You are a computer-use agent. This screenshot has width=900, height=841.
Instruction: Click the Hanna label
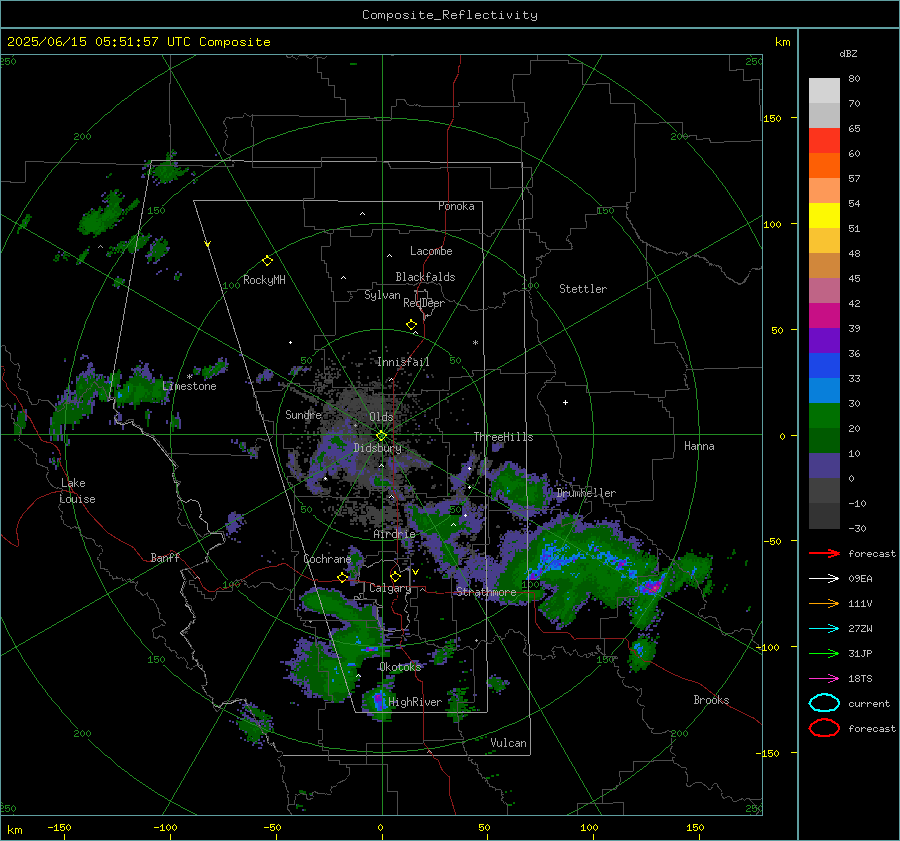click(699, 446)
